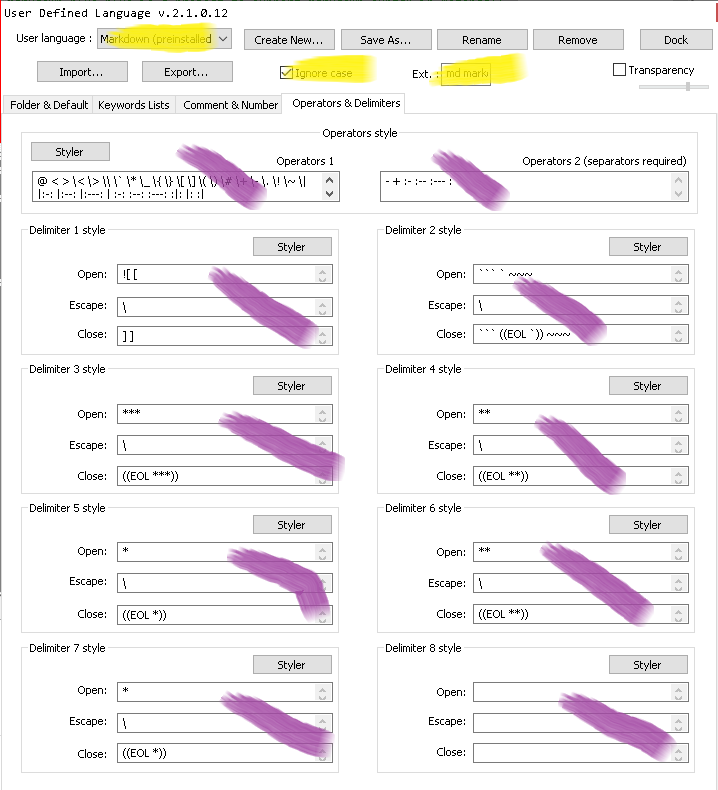Click Delimiter 4 Open field
718x790 pixels.
(580, 414)
